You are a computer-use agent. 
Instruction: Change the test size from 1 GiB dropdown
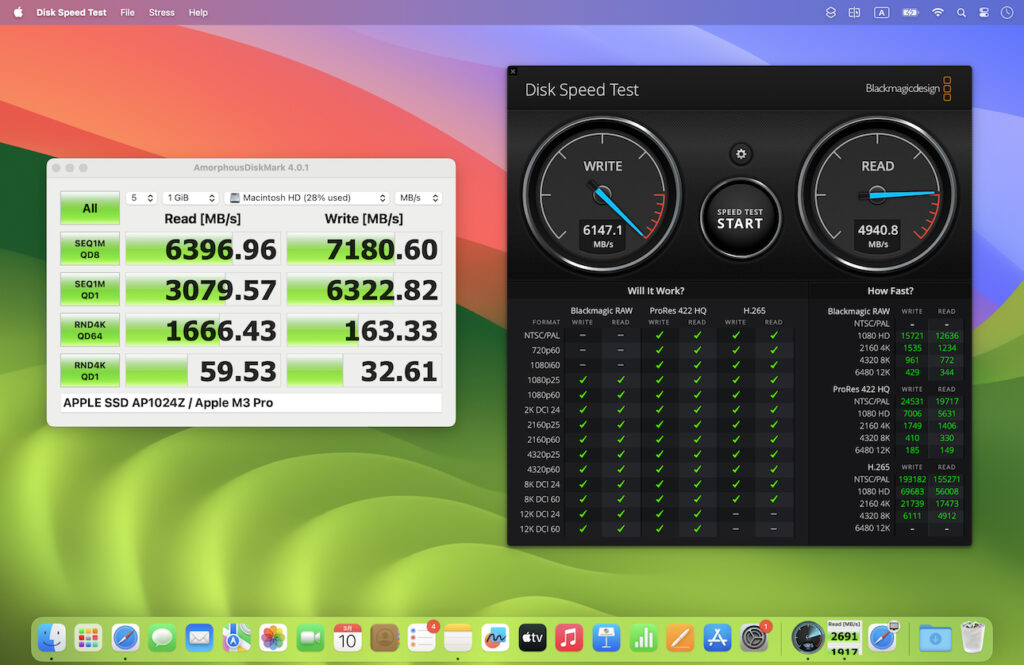(190, 197)
